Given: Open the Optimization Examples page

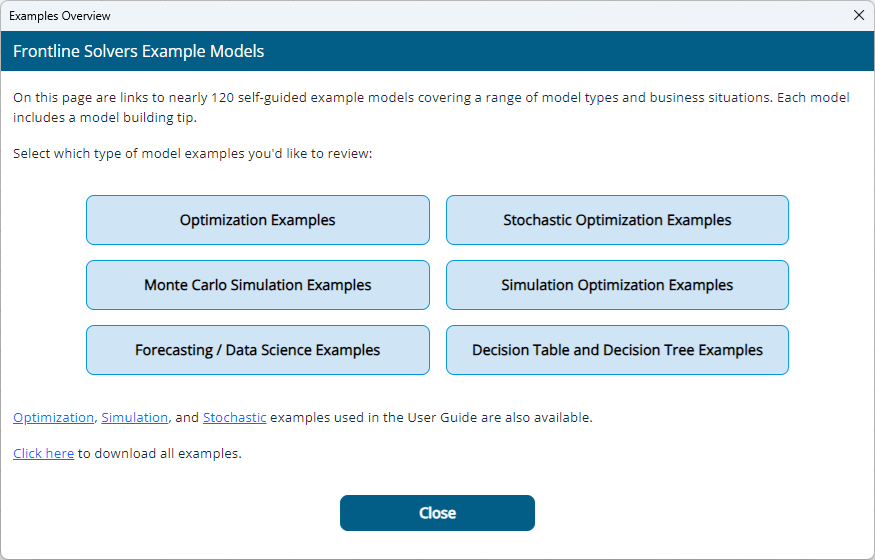Looking at the screenshot, I should click(x=257, y=220).
